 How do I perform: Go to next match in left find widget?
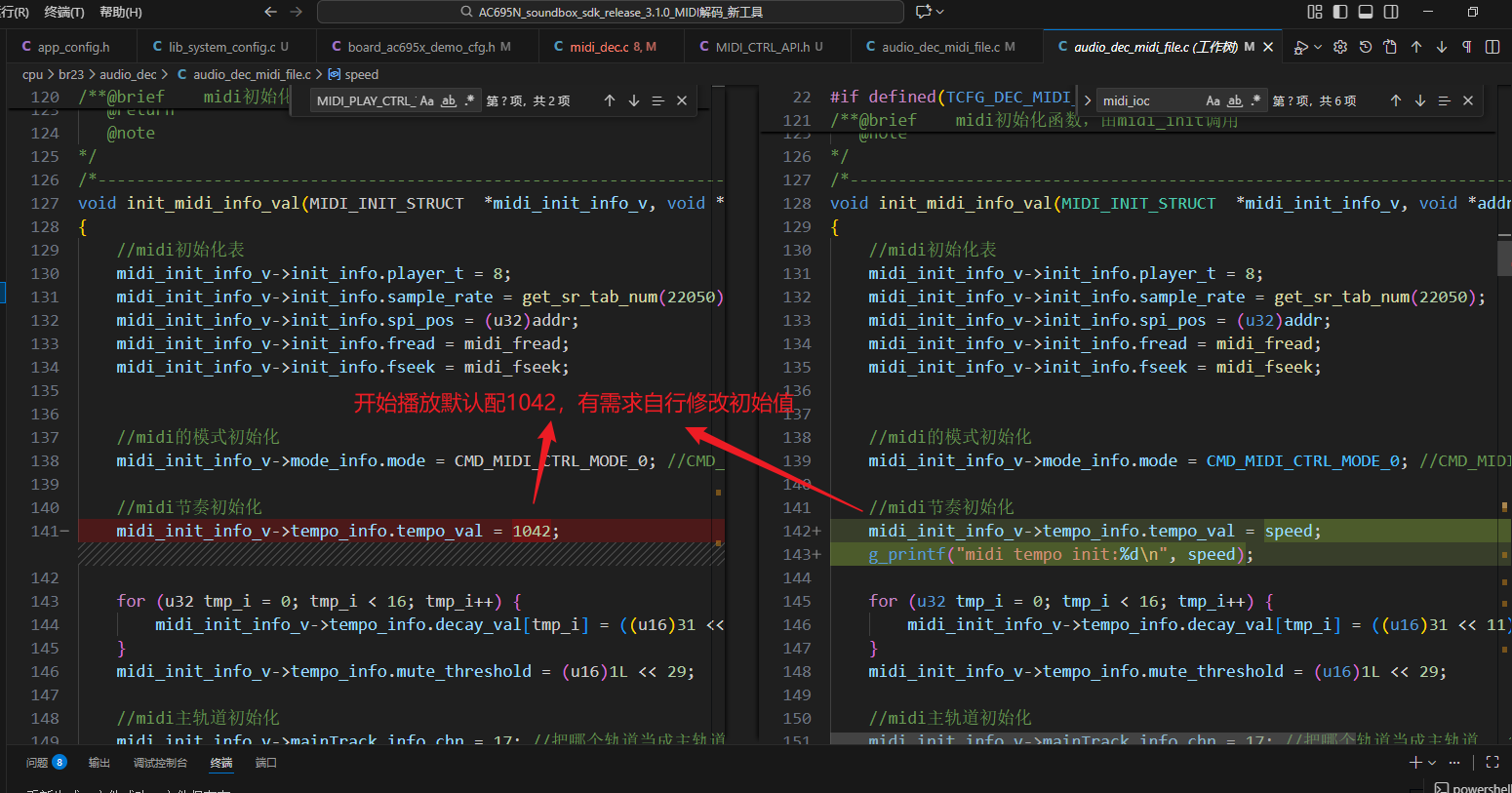[634, 100]
